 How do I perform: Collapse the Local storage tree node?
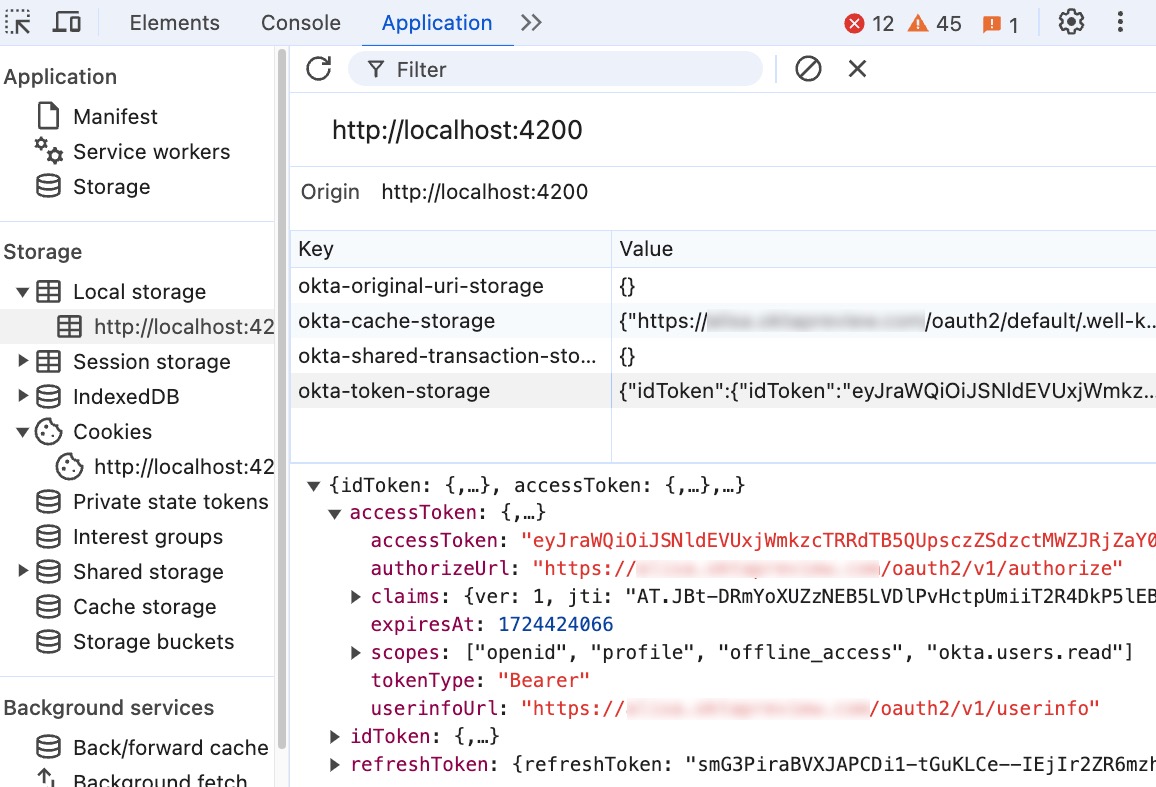click(23, 292)
